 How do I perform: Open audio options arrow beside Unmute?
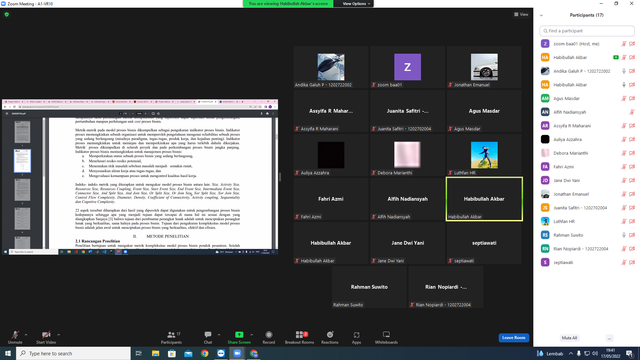(x=26, y=335)
